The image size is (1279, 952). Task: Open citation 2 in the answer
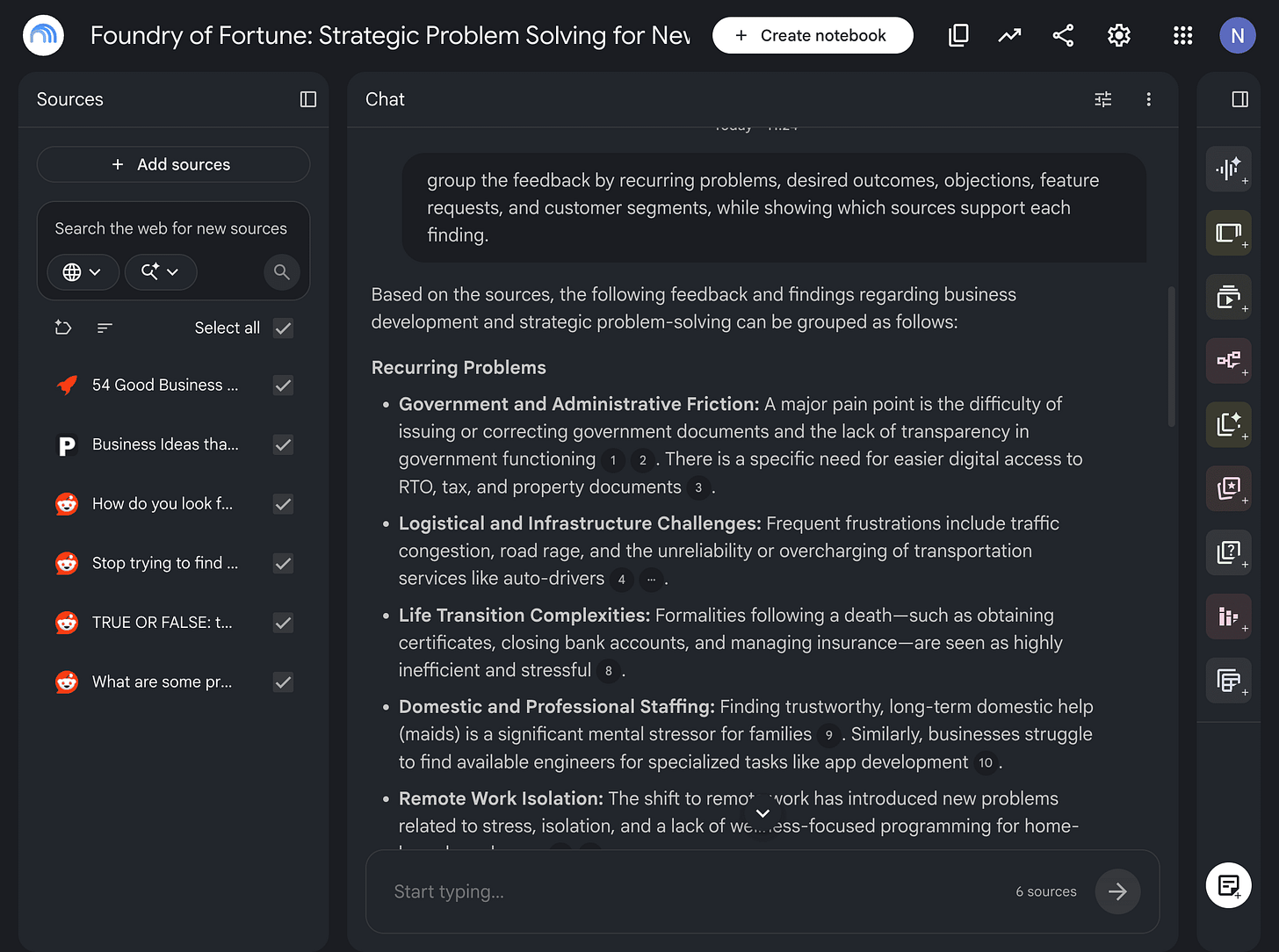click(x=642, y=460)
